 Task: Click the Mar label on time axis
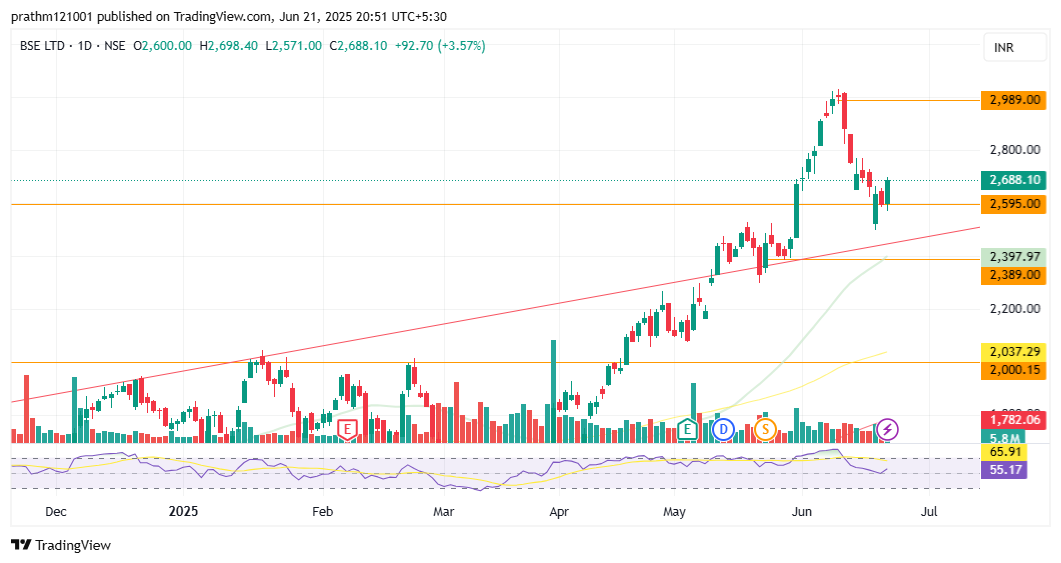[443, 512]
